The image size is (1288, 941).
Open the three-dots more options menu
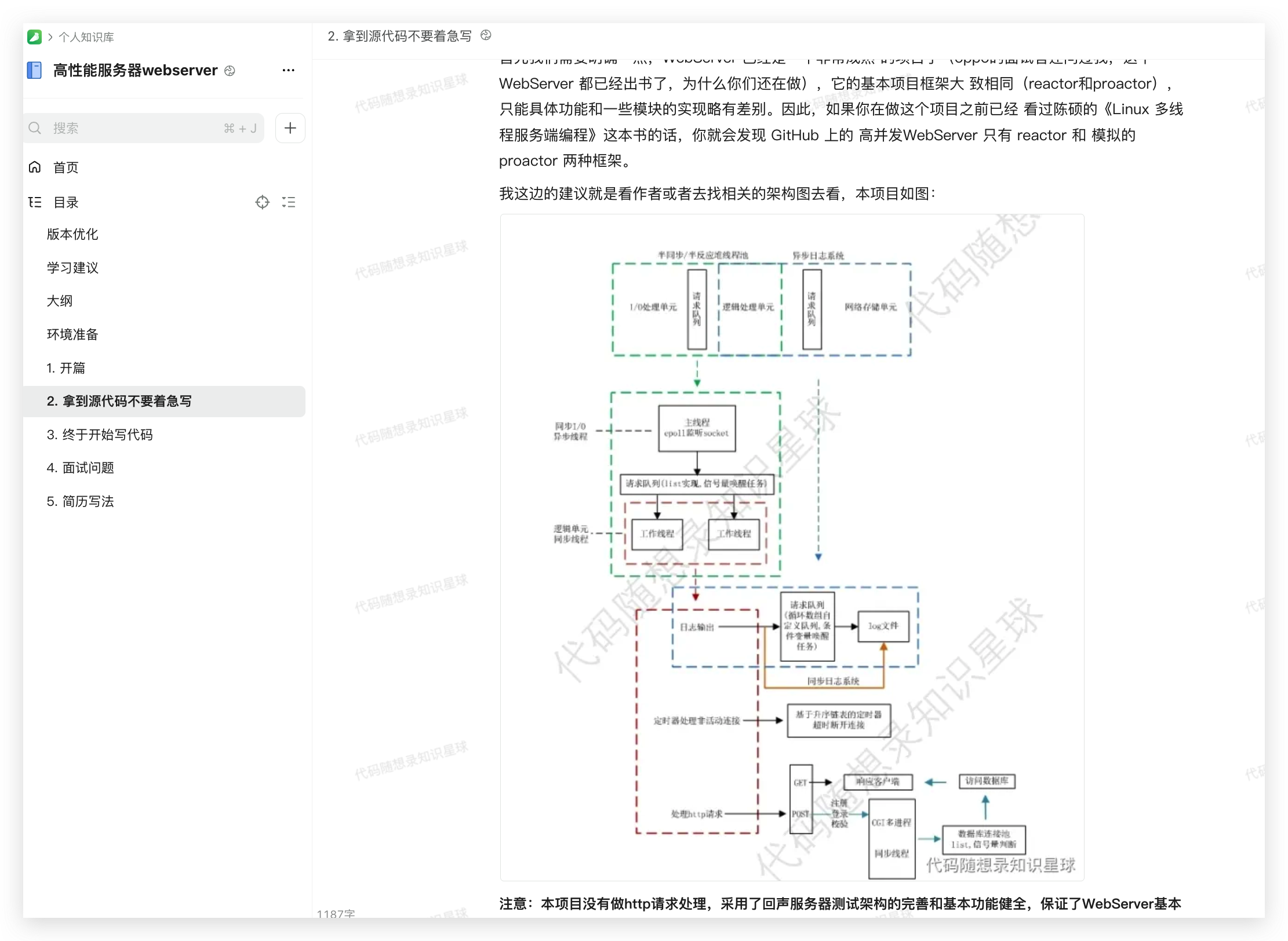[288, 70]
